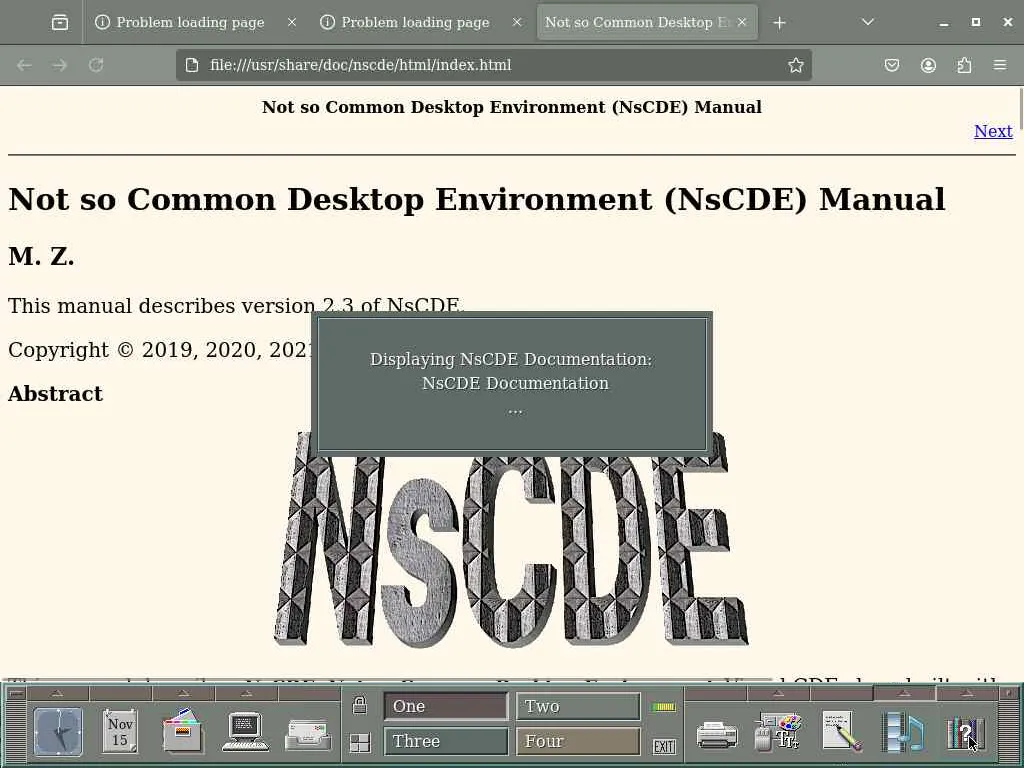Click the 'Abstract' heading text
The image size is (1024, 768).
(x=56, y=394)
